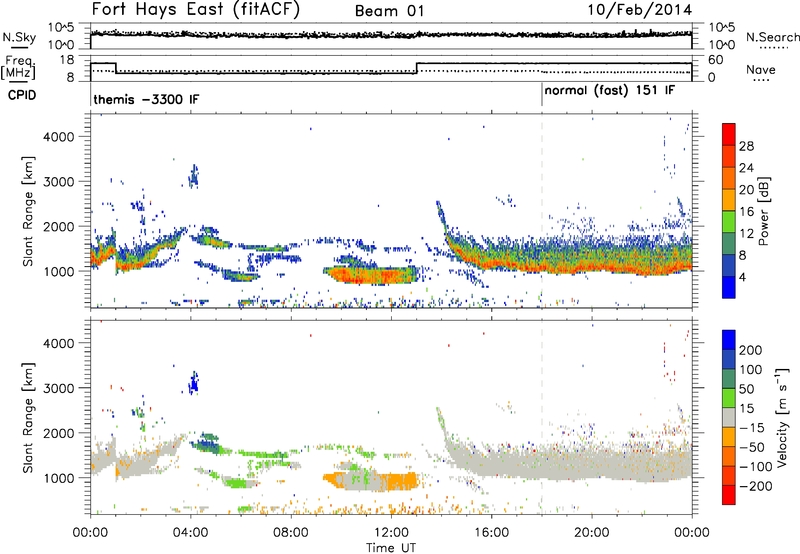Image resolution: width=800 pixels, height=554 pixels.
Task: Click the 'CPID' label
Action: [x=22, y=95]
